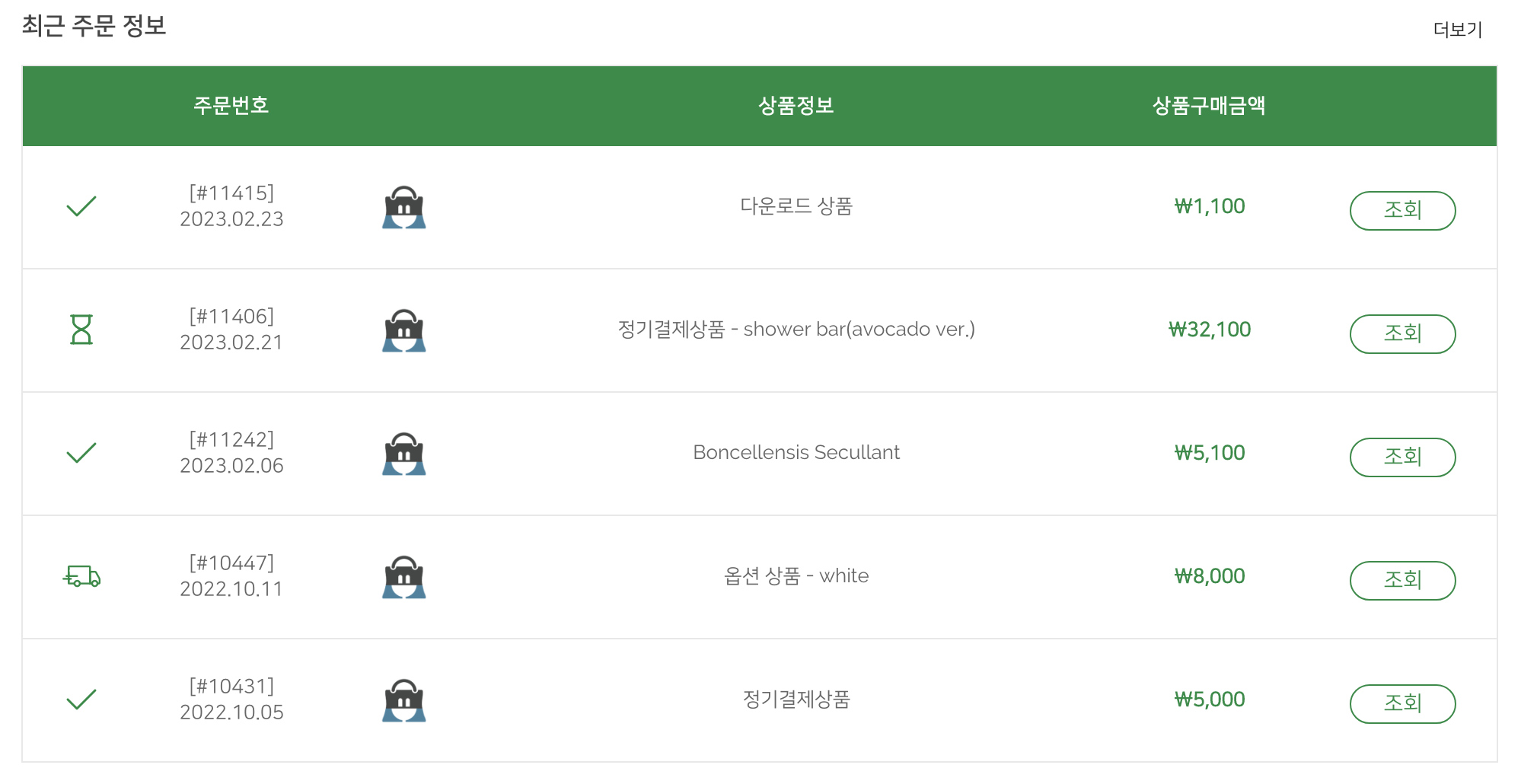Click the checkmark status icon for order #11415
The height and width of the screenshot is (784, 1521).
(x=81, y=206)
